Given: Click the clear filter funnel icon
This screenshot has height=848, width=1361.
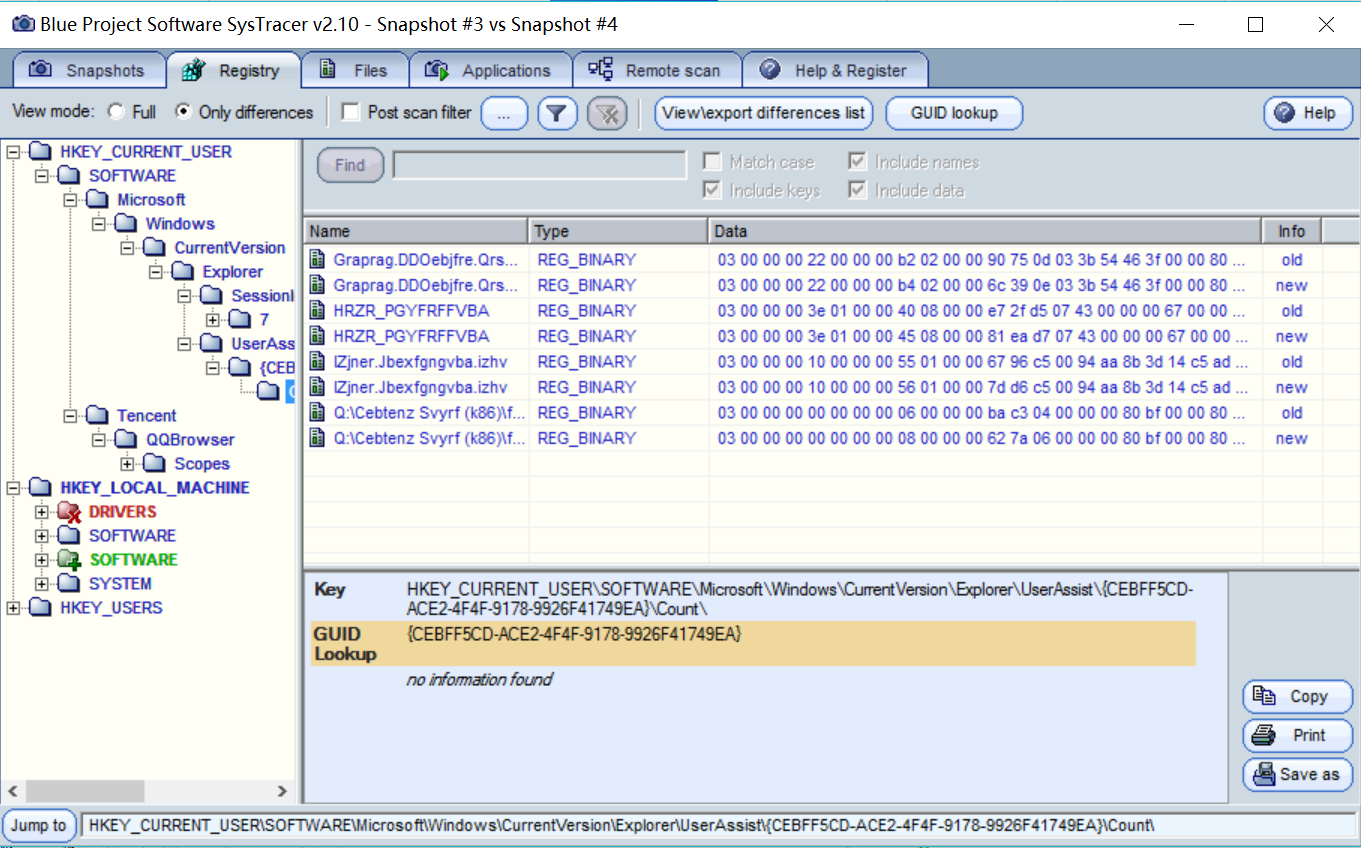Looking at the screenshot, I should [x=607, y=113].
